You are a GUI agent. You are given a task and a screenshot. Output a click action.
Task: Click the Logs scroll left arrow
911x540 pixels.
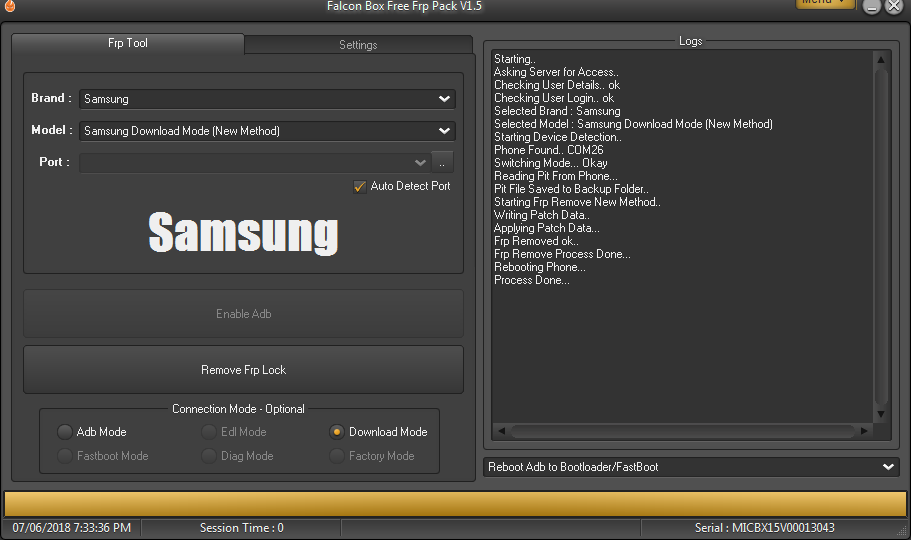pyautogui.click(x=501, y=431)
